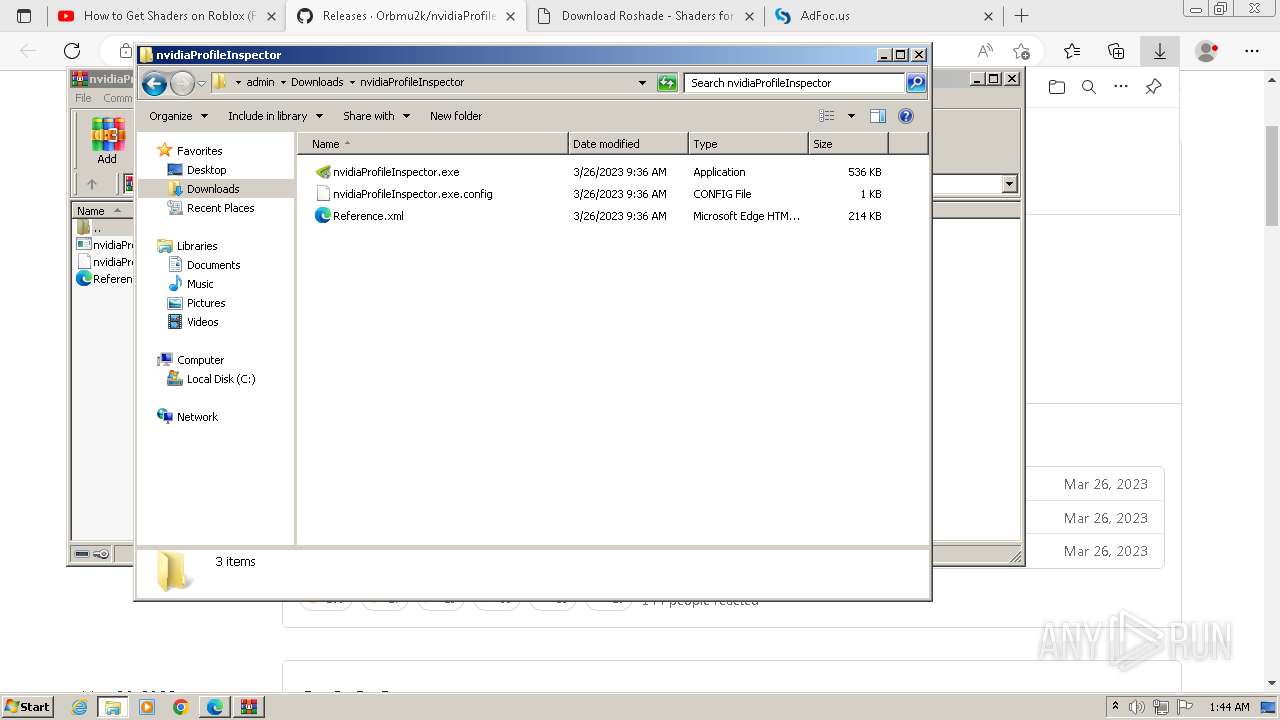Screen dimensions: 1280x720
Task: Open Pictures library
Action: (x=206, y=303)
